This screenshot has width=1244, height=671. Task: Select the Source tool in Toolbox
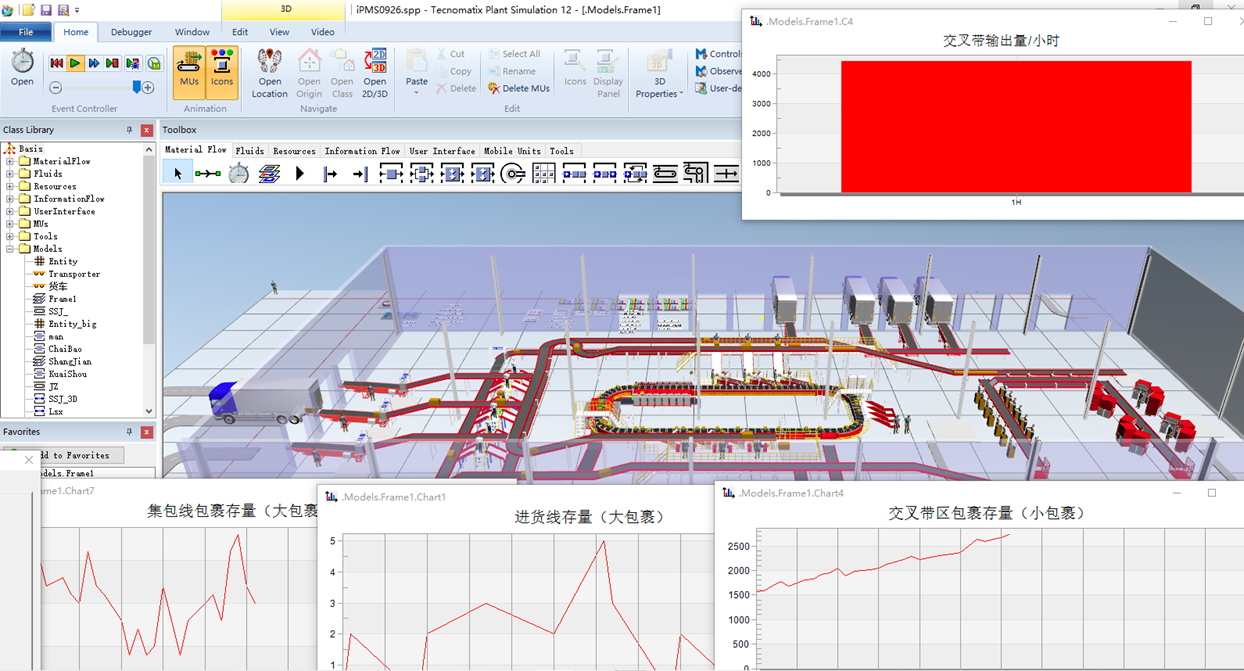point(330,173)
